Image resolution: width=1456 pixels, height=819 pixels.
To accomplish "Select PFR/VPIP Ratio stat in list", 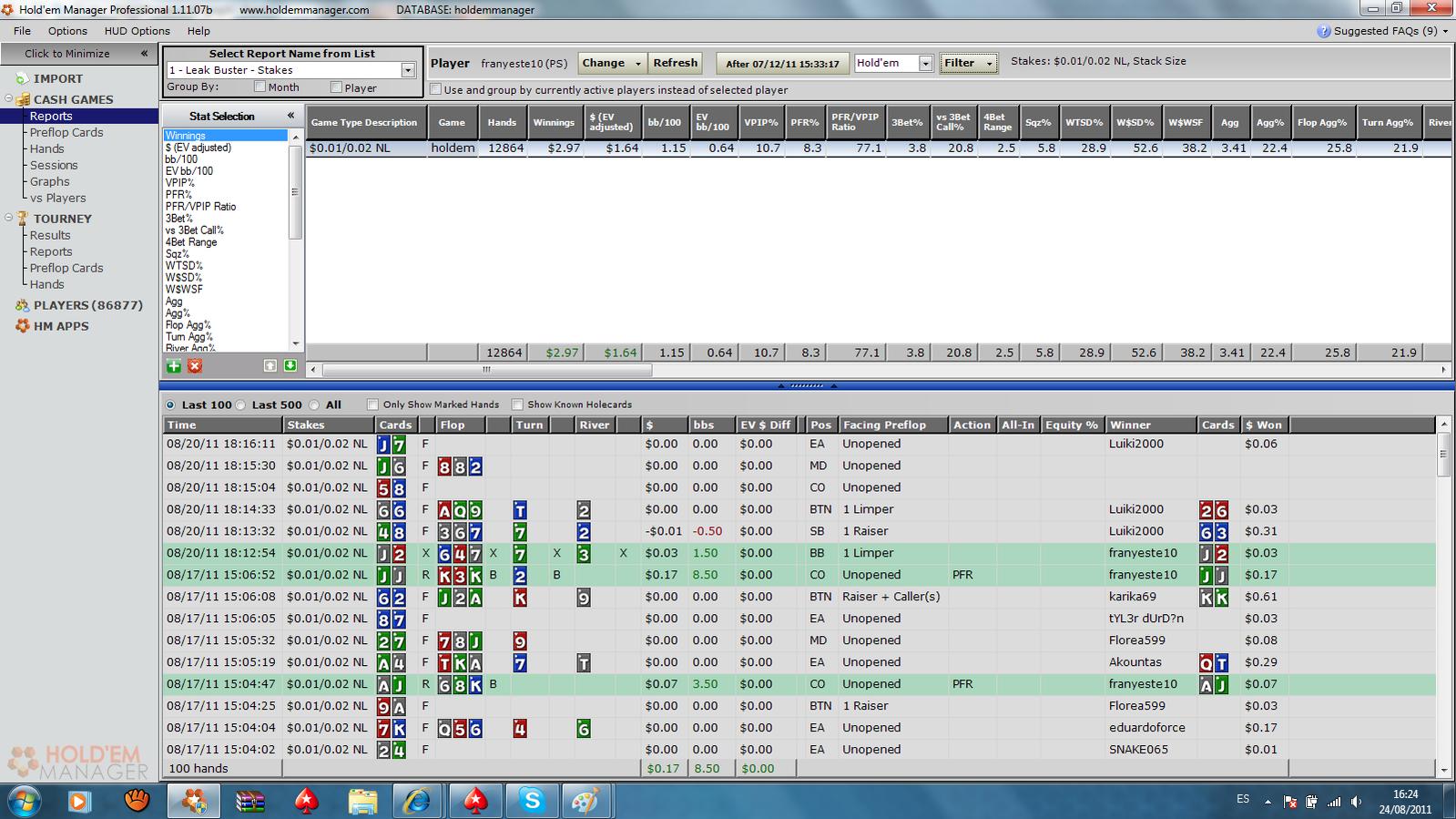I will click(200, 206).
